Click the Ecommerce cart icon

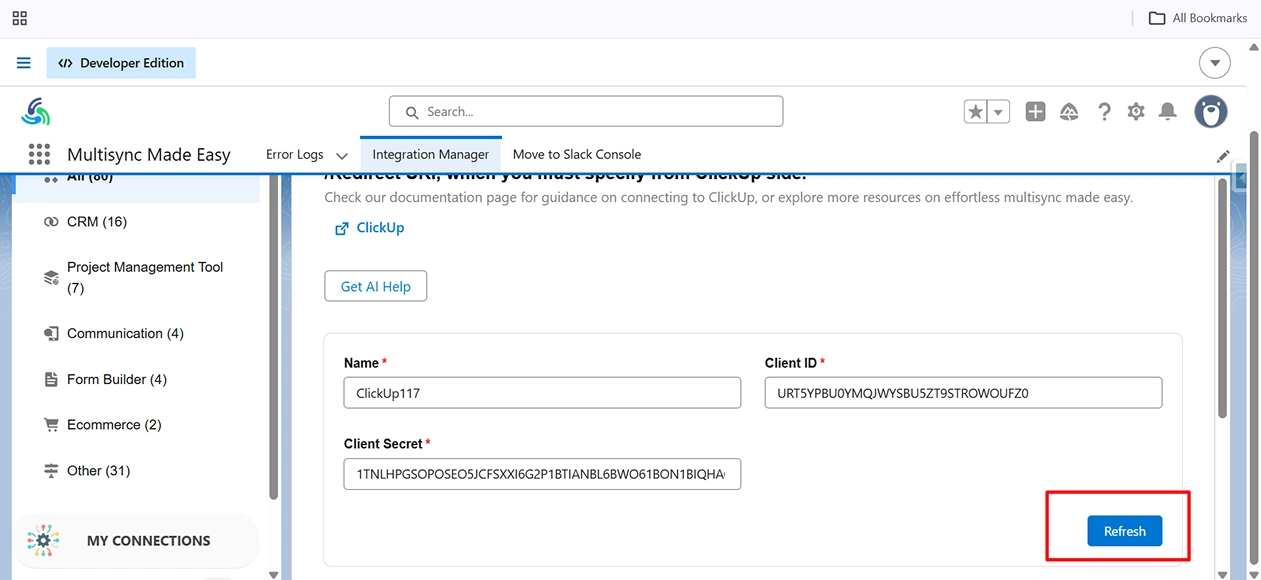coord(51,425)
